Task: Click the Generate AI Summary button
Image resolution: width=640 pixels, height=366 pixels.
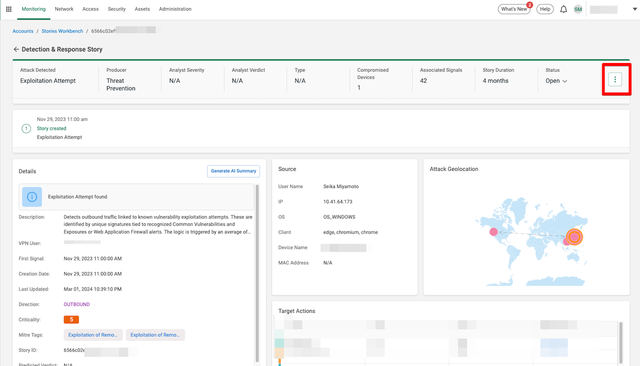Action: coord(233,171)
